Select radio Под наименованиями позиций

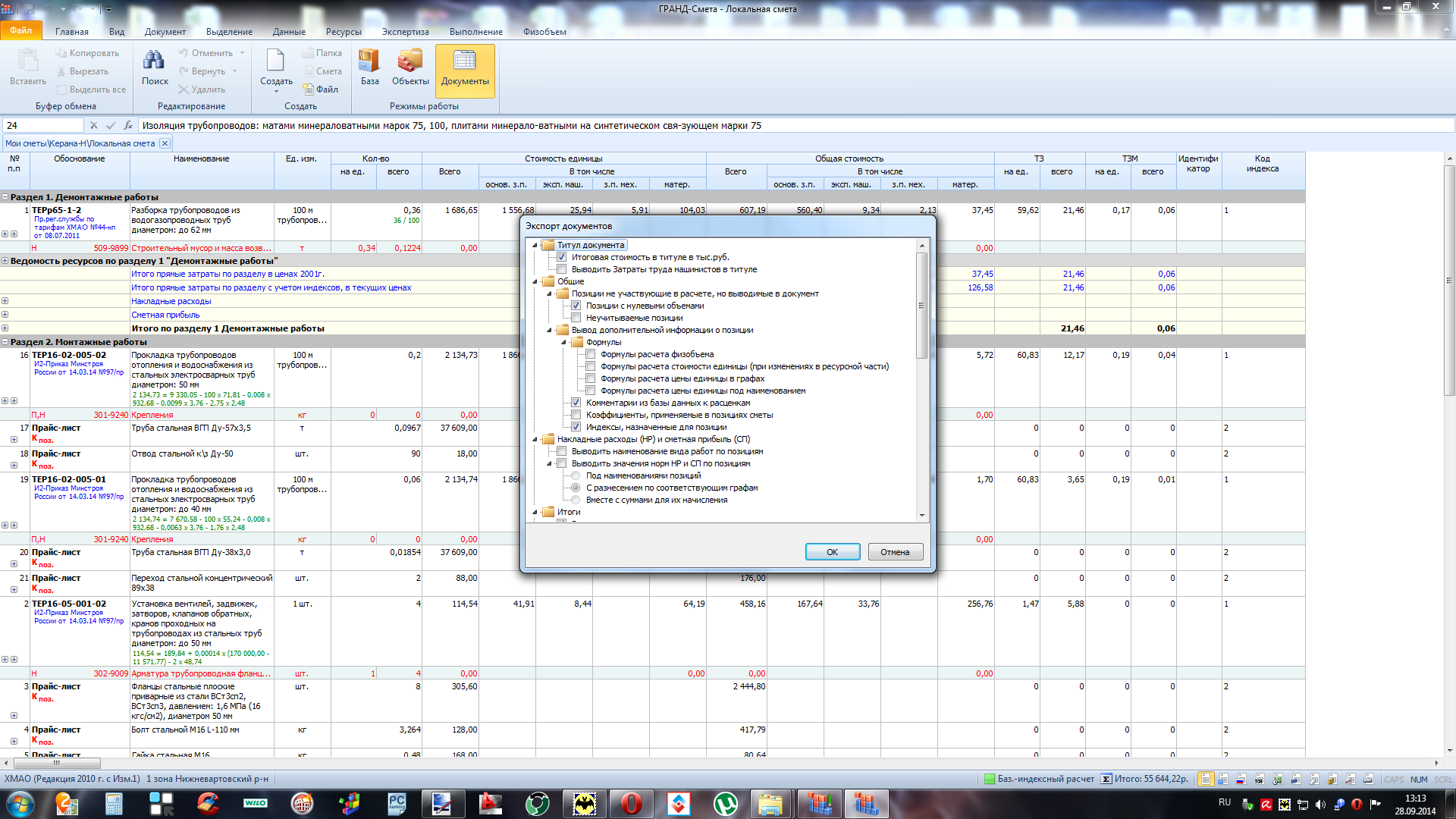click(x=576, y=475)
